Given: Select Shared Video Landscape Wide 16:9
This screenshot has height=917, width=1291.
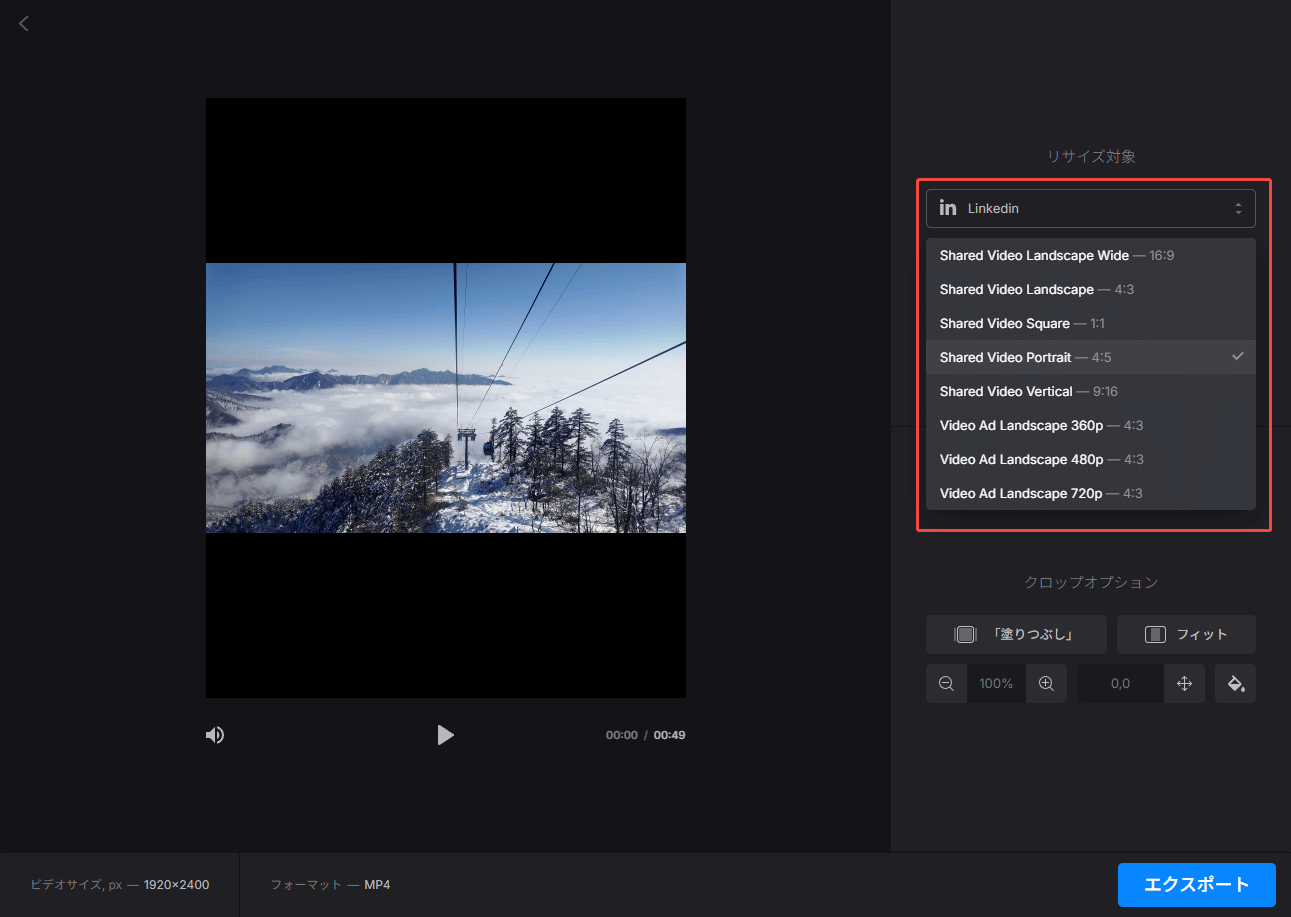Looking at the screenshot, I should [1056, 255].
